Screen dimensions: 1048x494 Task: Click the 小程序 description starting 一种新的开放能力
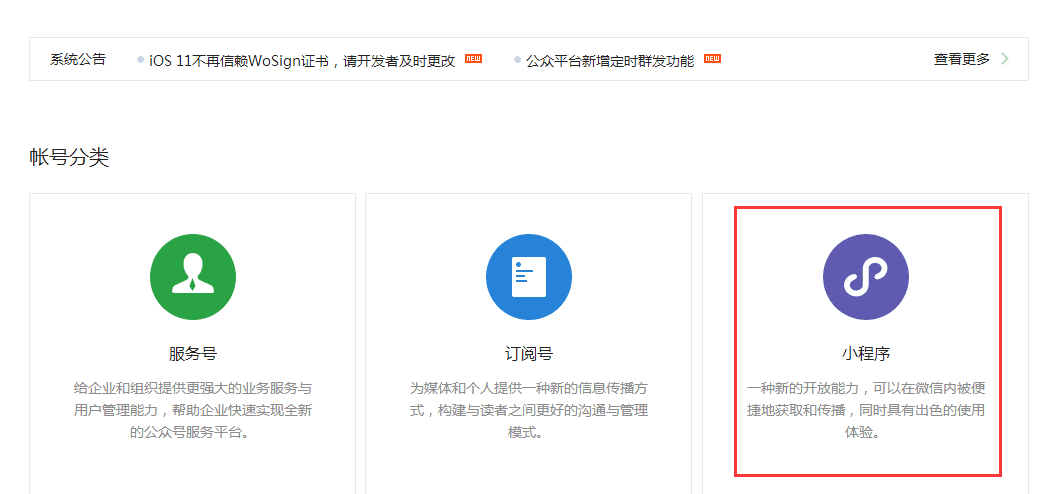point(866,410)
